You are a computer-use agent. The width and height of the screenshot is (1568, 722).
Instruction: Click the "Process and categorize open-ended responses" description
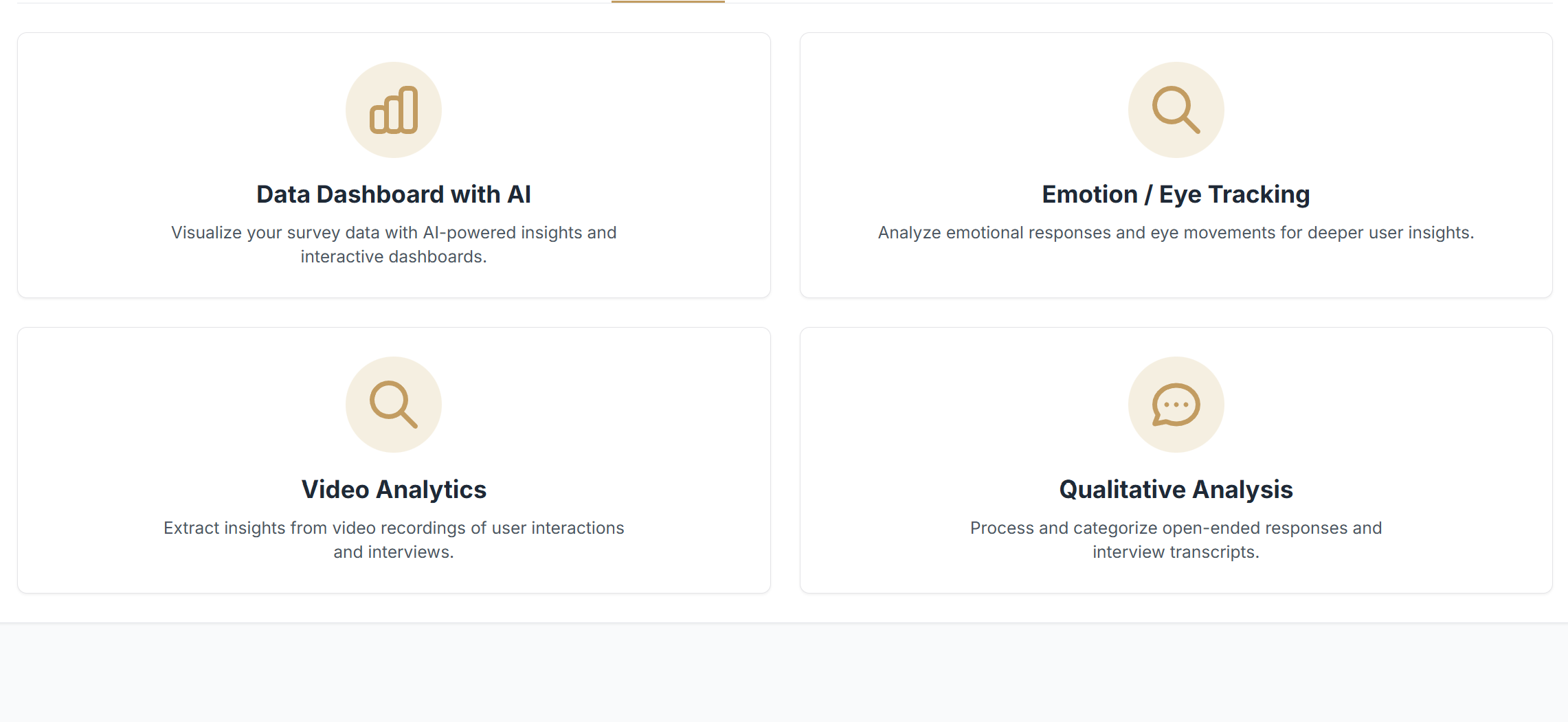click(x=1176, y=528)
